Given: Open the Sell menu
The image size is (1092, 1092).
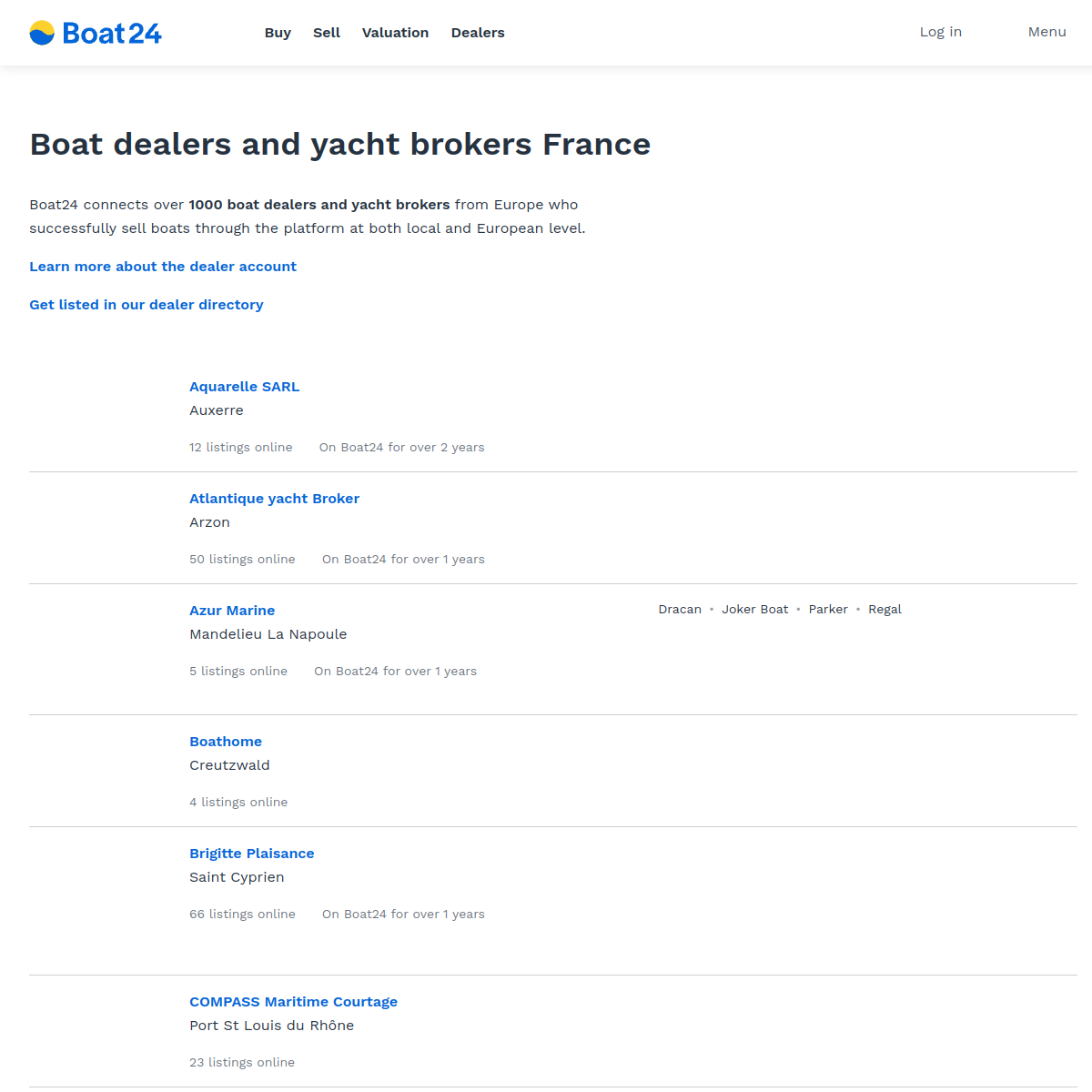Looking at the screenshot, I should tap(327, 33).
